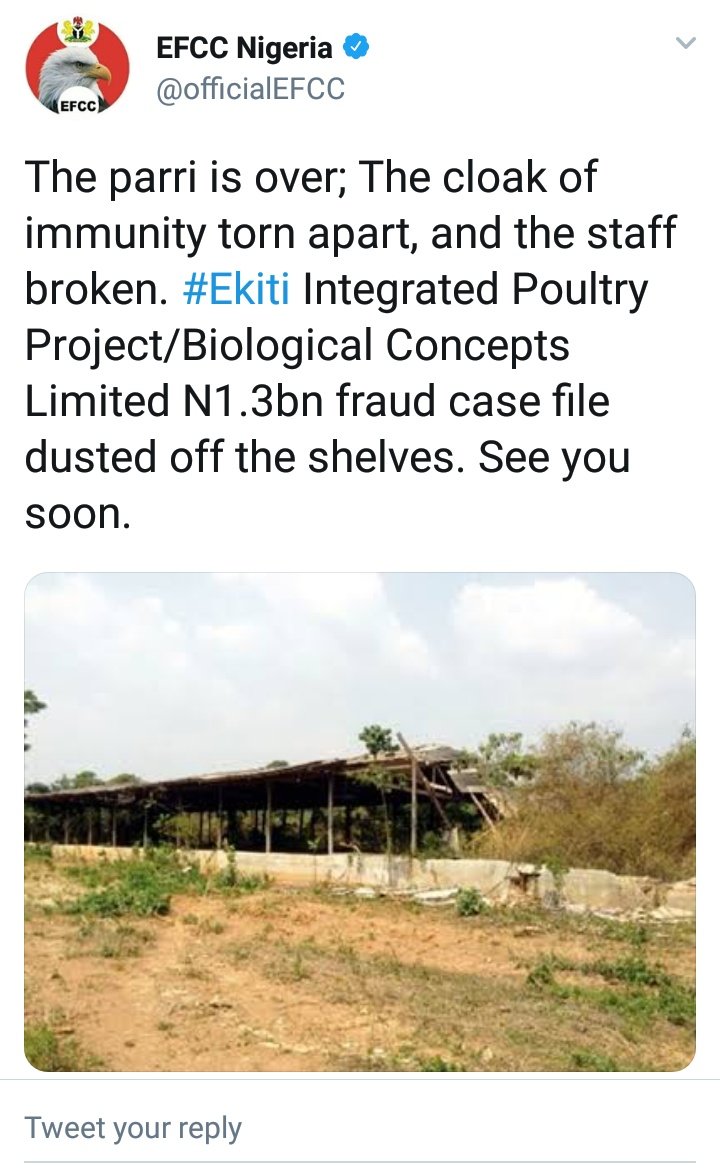Tap the cloudy sky in the photo

click(300, 650)
